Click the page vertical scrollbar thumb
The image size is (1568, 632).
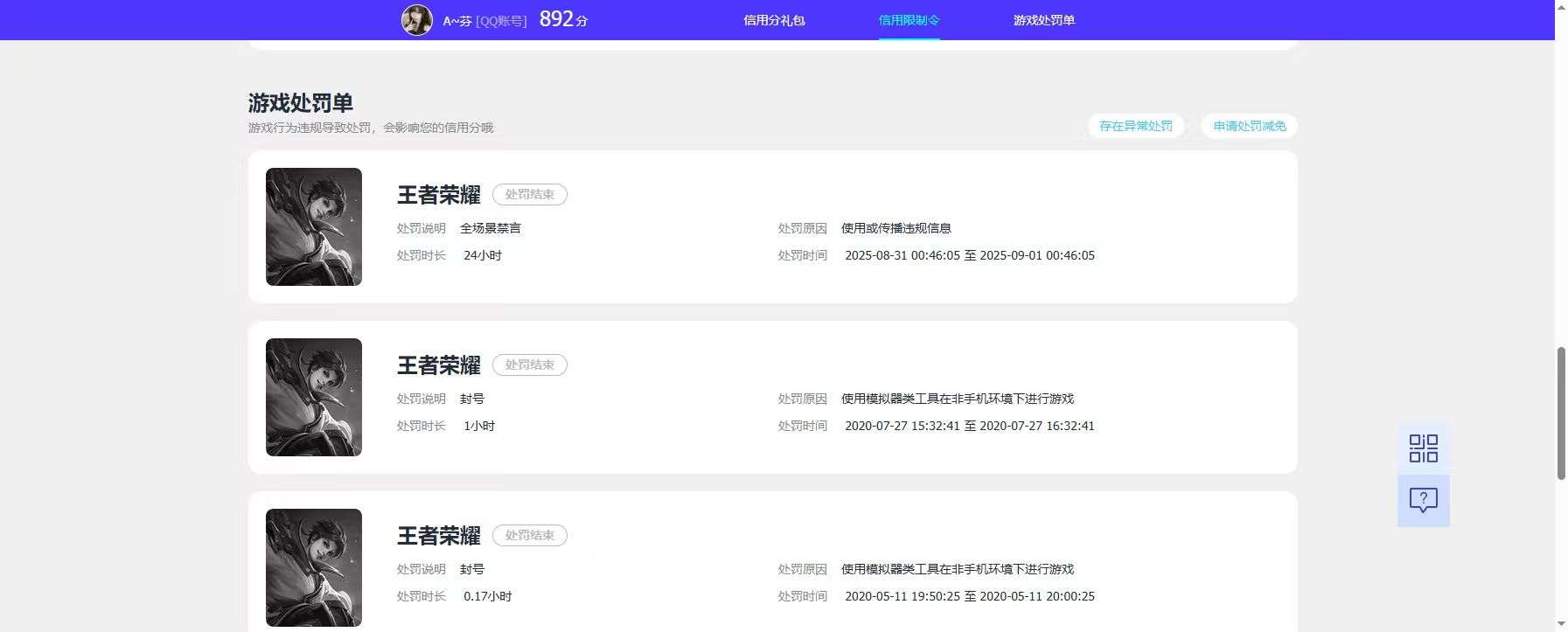pos(1561,413)
